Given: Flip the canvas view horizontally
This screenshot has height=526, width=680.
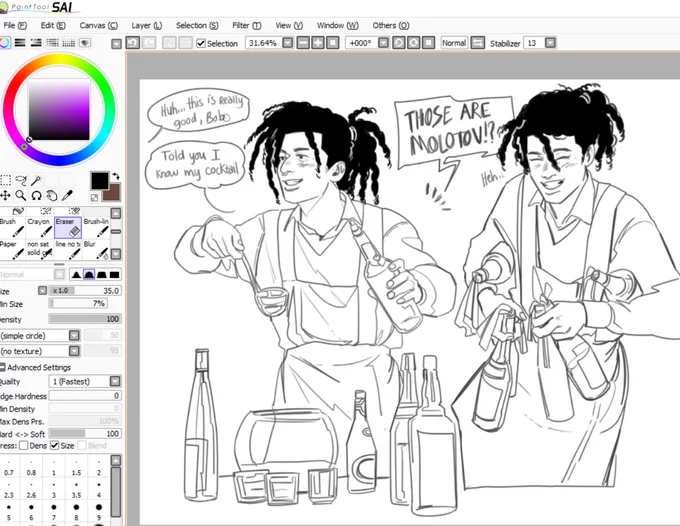Looking at the screenshot, I should pyautogui.click(x=478, y=43).
